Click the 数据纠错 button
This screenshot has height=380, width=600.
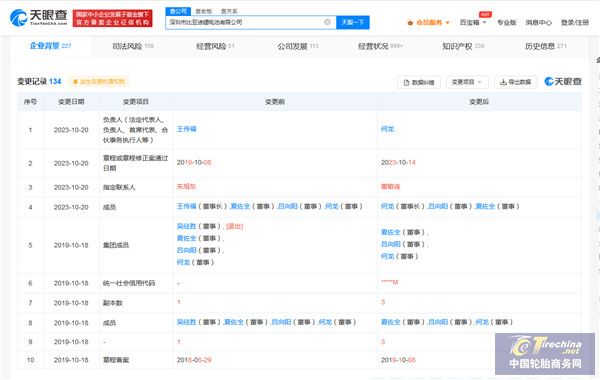(419, 82)
